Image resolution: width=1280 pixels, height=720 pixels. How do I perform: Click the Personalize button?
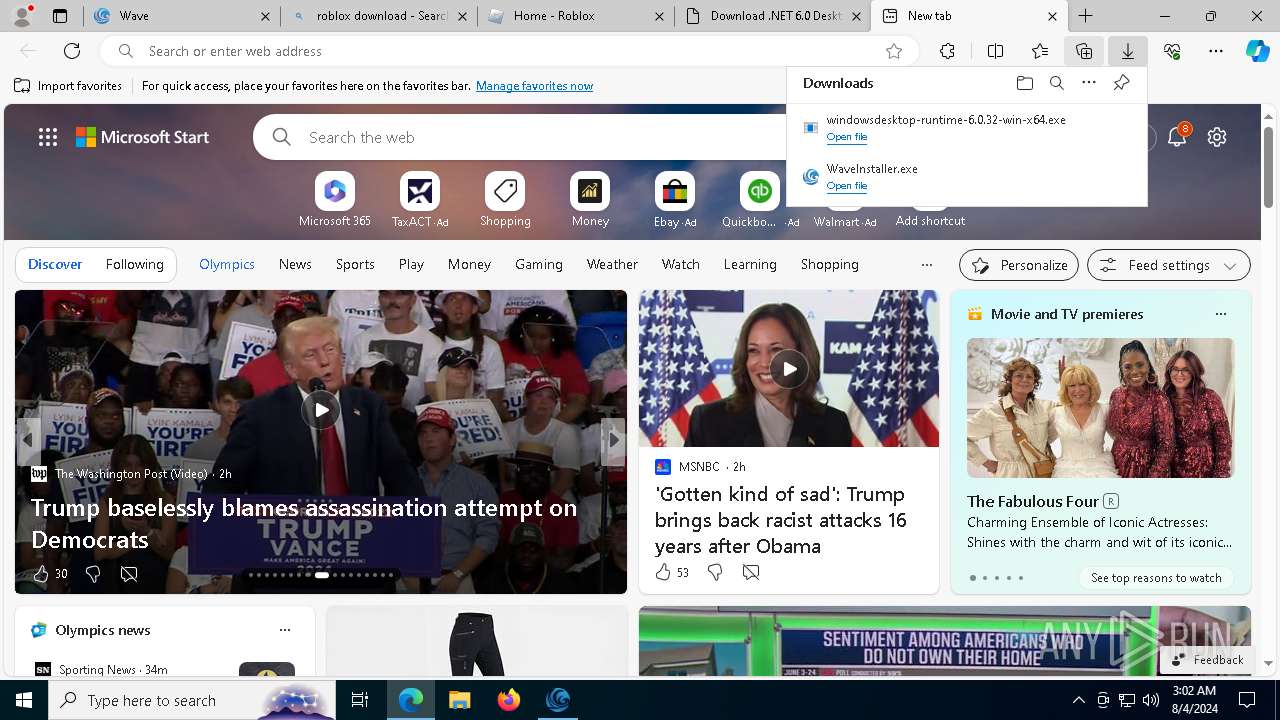click(1019, 265)
